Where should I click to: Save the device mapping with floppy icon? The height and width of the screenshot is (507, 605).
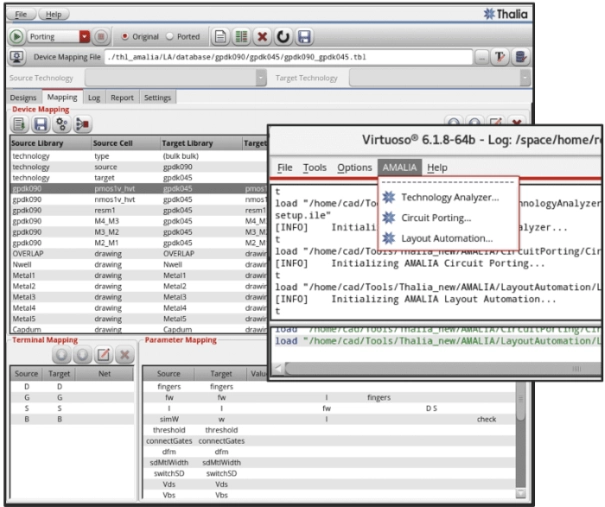(40, 124)
